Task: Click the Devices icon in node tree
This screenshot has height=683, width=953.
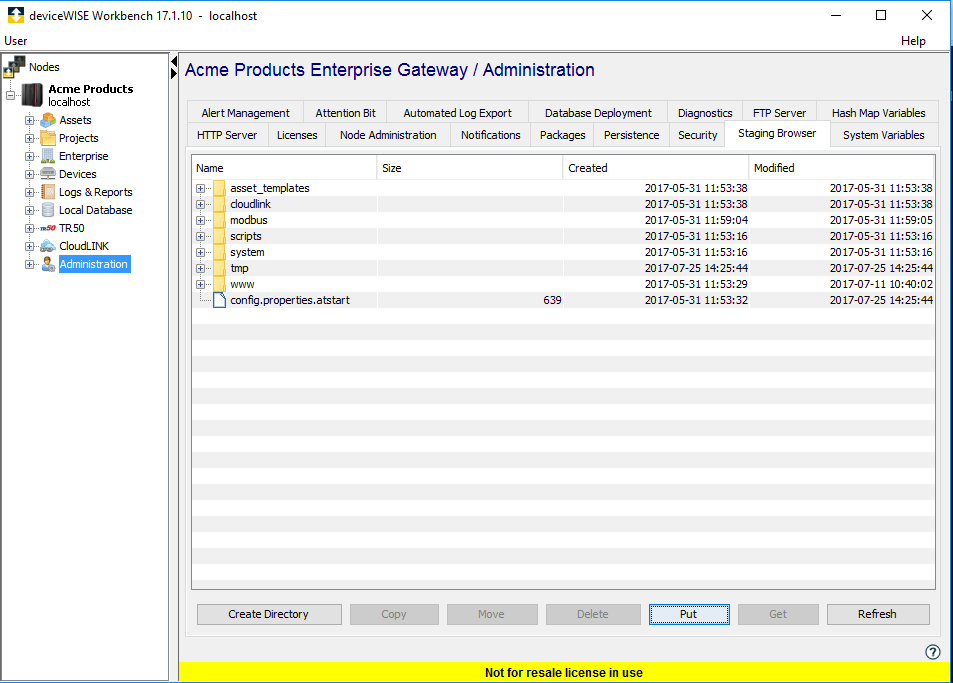Action: click(x=48, y=174)
